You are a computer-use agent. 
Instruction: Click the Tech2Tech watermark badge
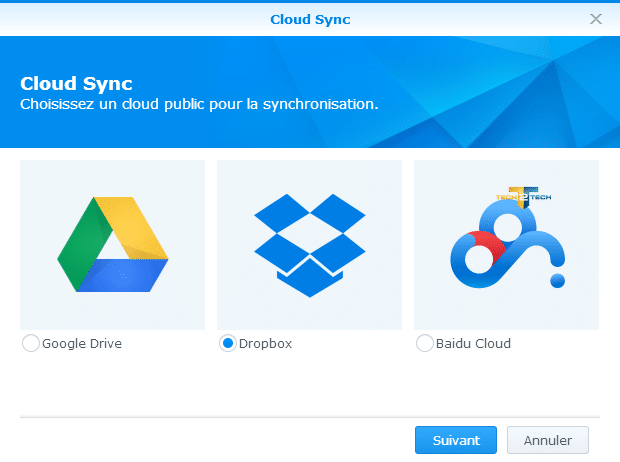524,196
